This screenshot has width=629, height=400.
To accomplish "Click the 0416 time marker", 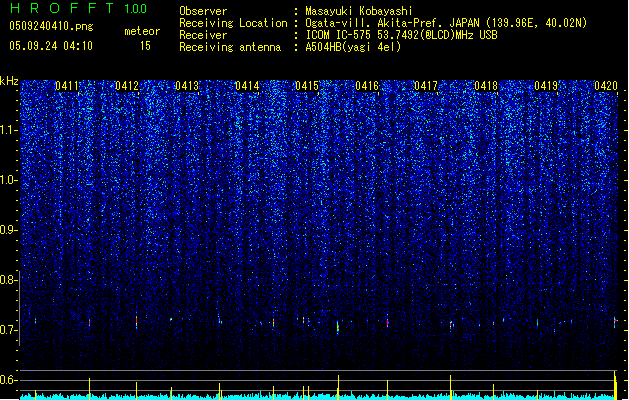I will click(x=367, y=86).
